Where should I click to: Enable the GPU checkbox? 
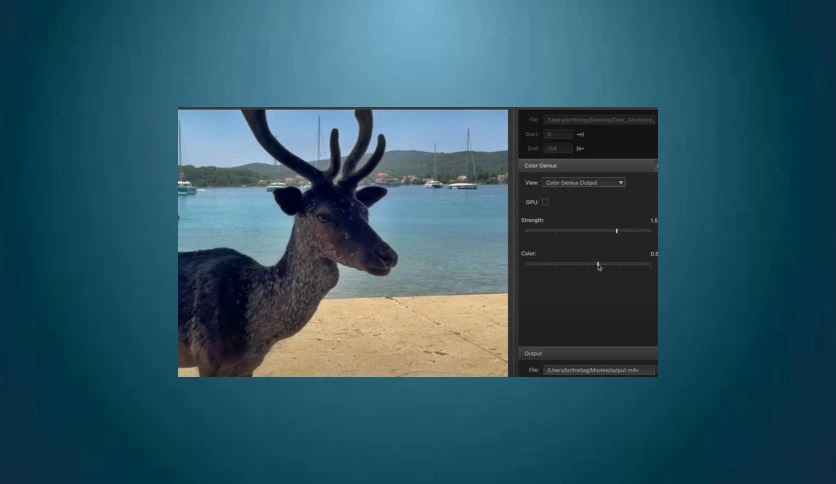[545, 202]
